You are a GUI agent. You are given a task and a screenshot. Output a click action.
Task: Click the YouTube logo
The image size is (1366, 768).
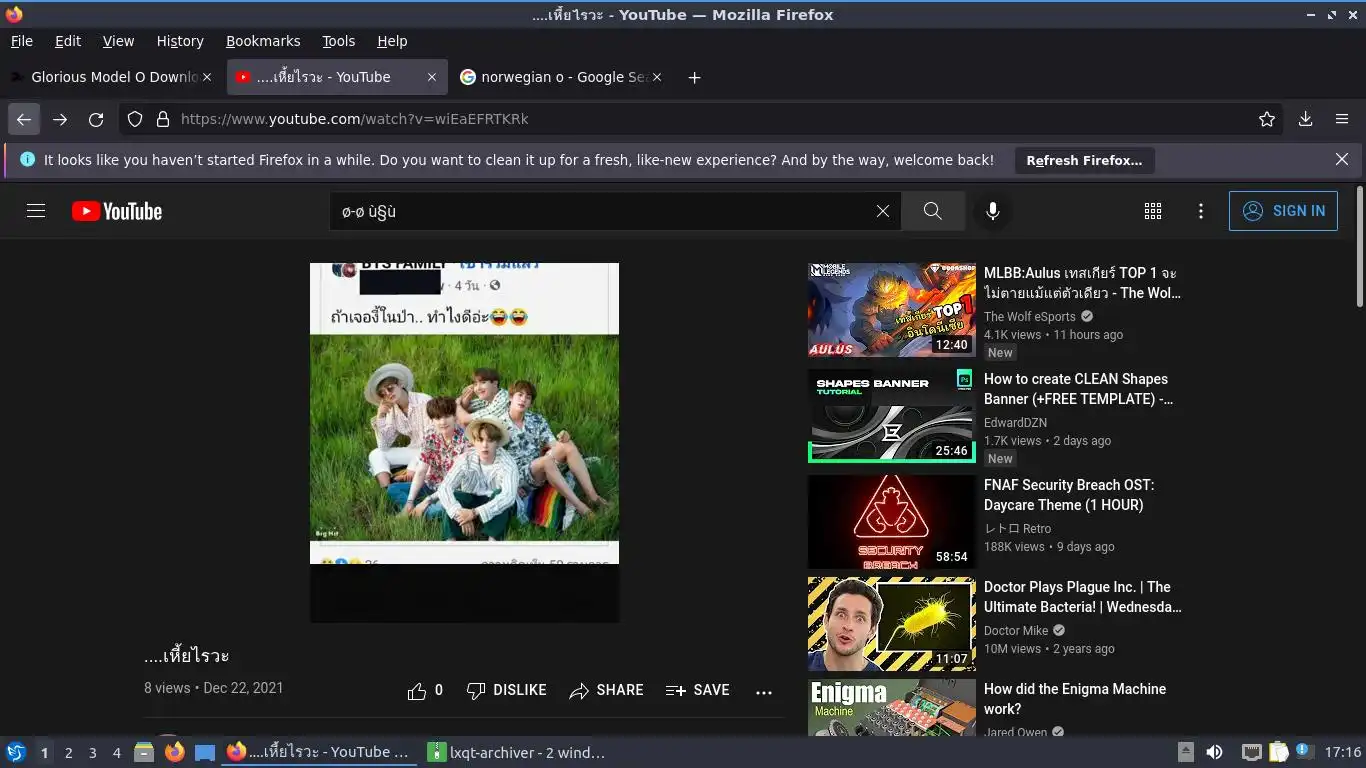coord(117,211)
